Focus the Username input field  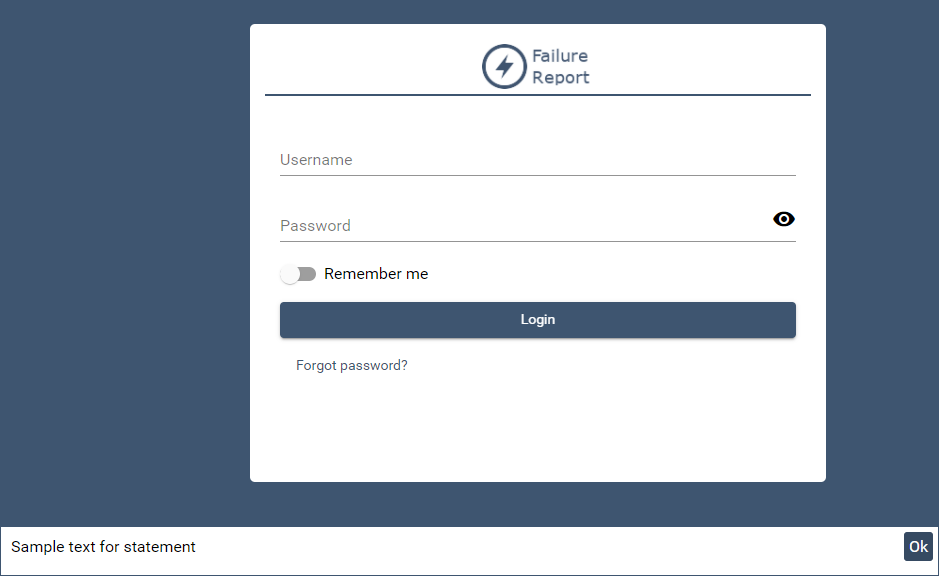(x=537, y=160)
